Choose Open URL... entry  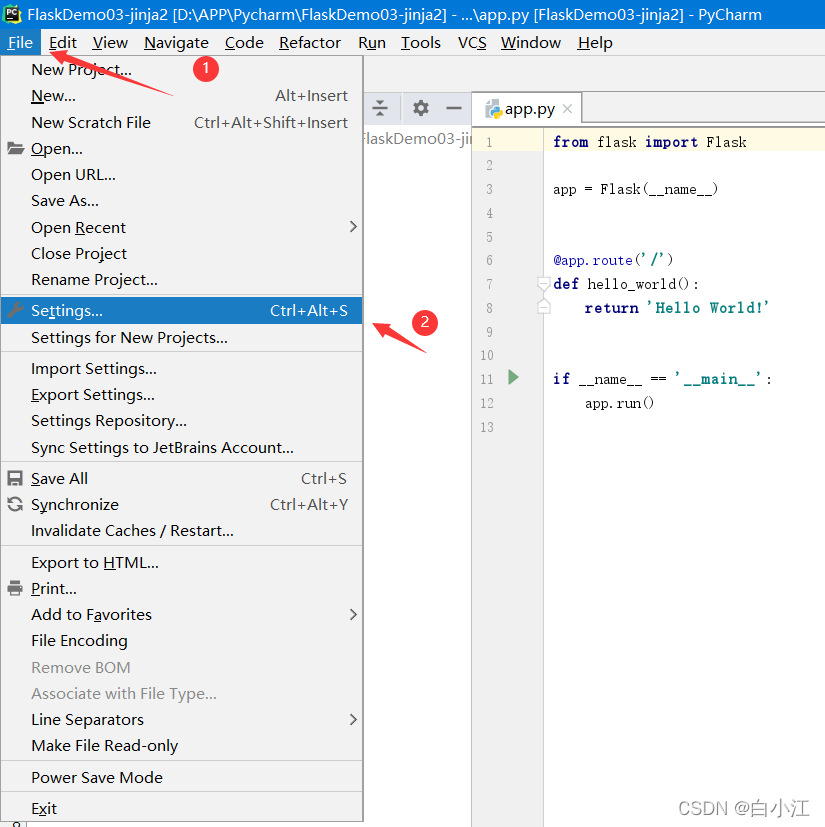[181, 175]
